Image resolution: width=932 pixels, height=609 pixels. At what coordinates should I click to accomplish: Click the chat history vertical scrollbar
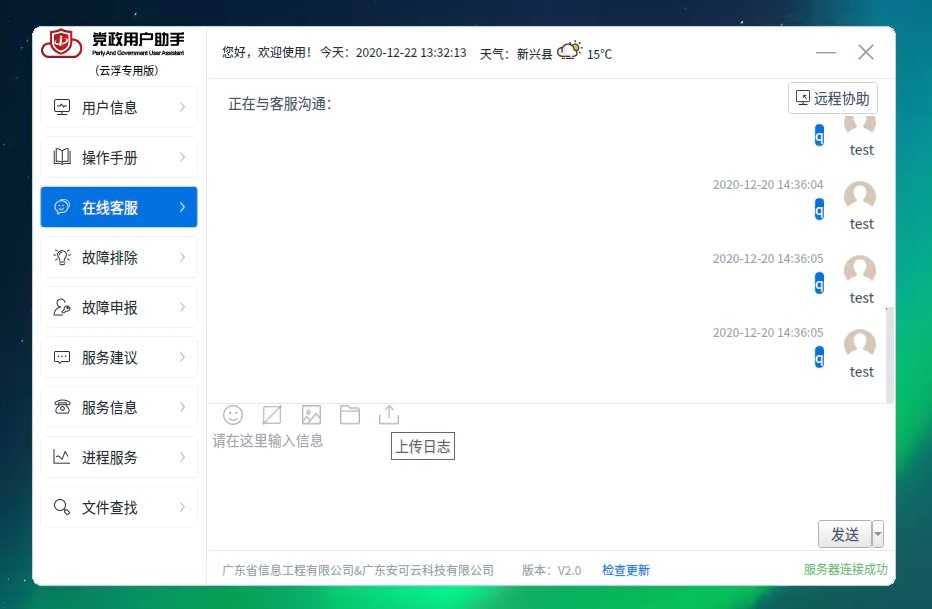tap(890, 354)
